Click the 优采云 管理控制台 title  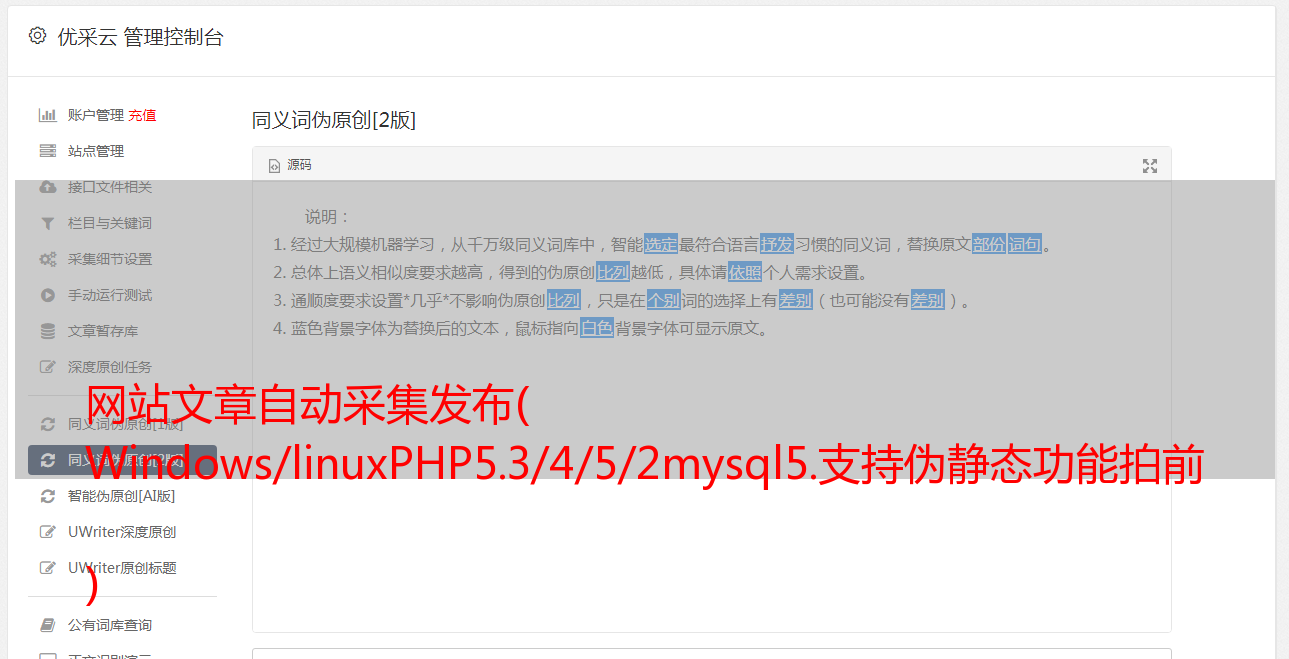(140, 37)
